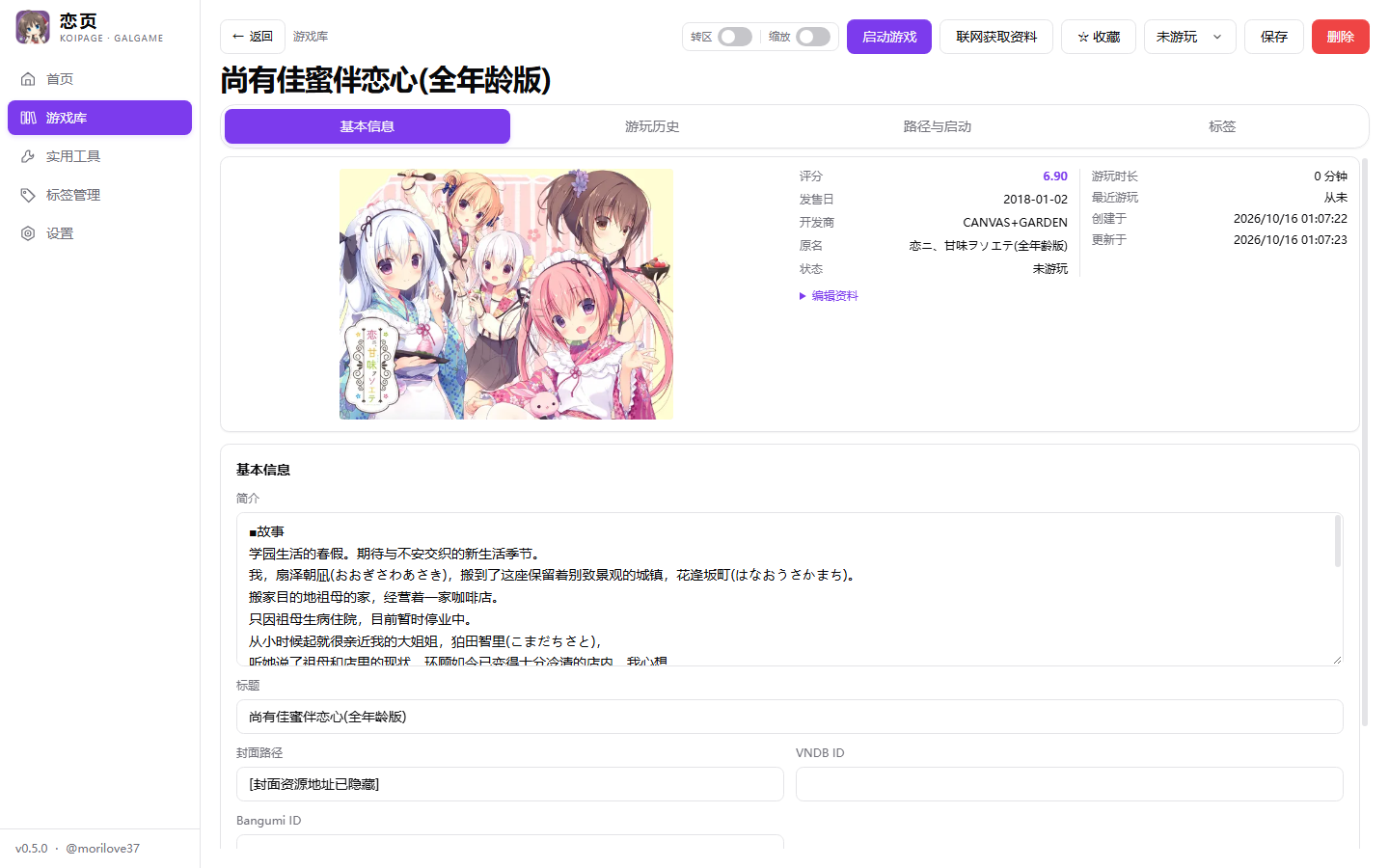Open 设置 gear settings page
1389x868 pixels.
(x=99, y=233)
